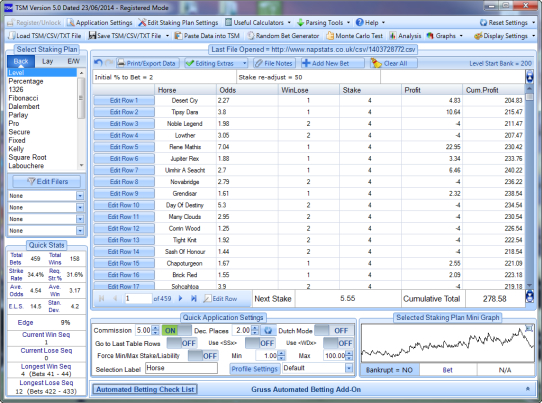Open the Default profile dropdown

(x=349, y=368)
